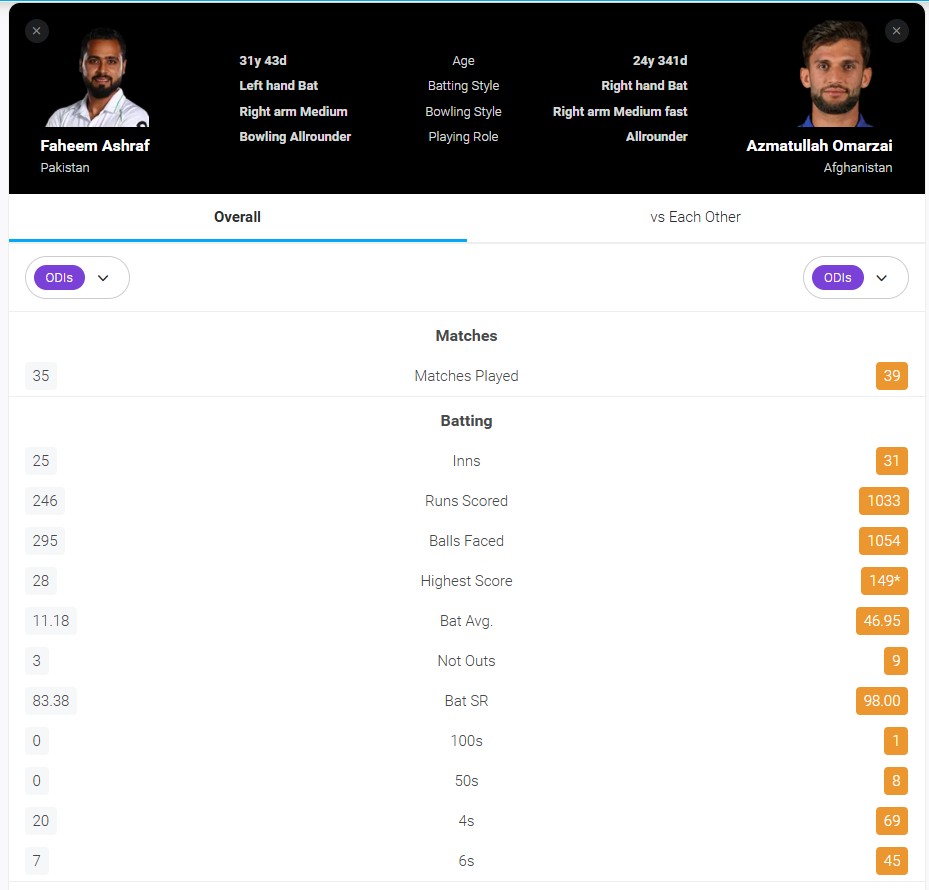Click the highlighted 45 sixes badge
The image size is (929, 890).
pos(892,861)
